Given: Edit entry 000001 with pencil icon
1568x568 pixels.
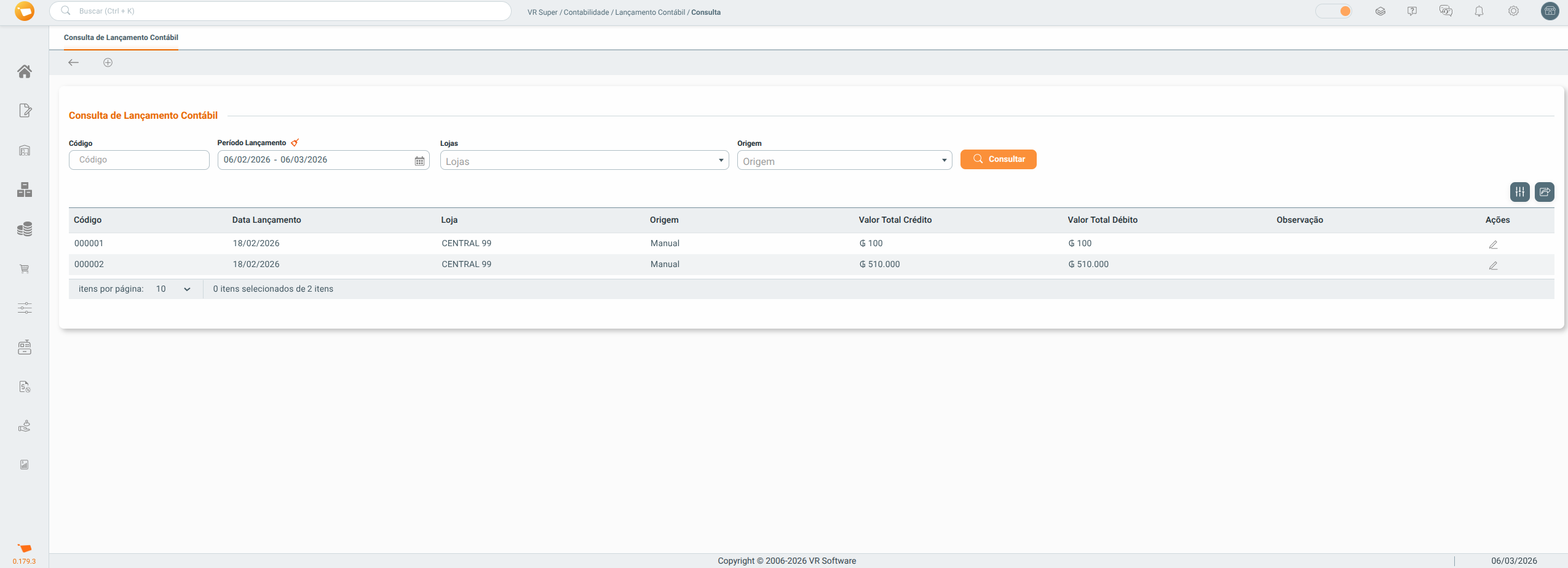Looking at the screenshot, I should (1492, 244).
